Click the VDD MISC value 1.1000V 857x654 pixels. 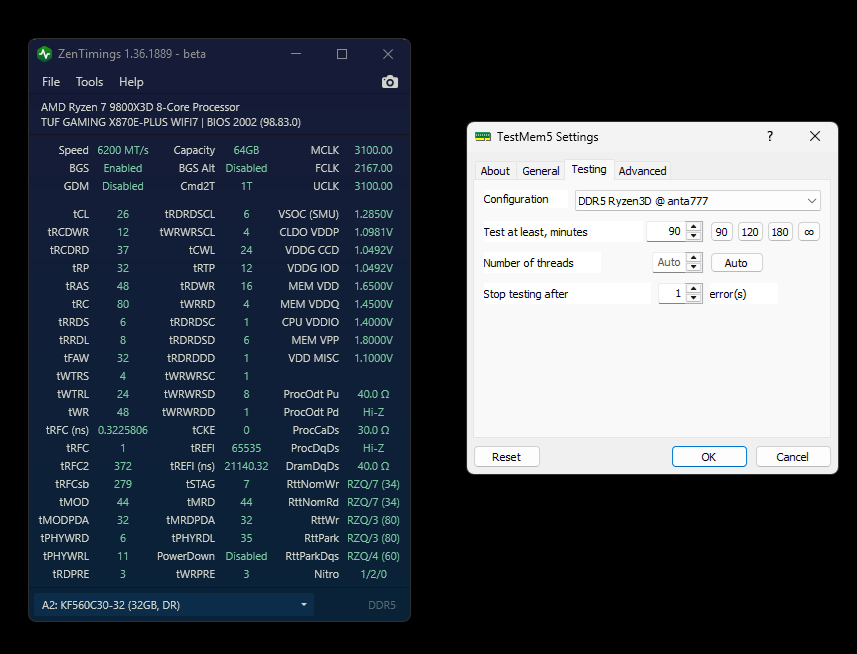[x=373, y=358]
